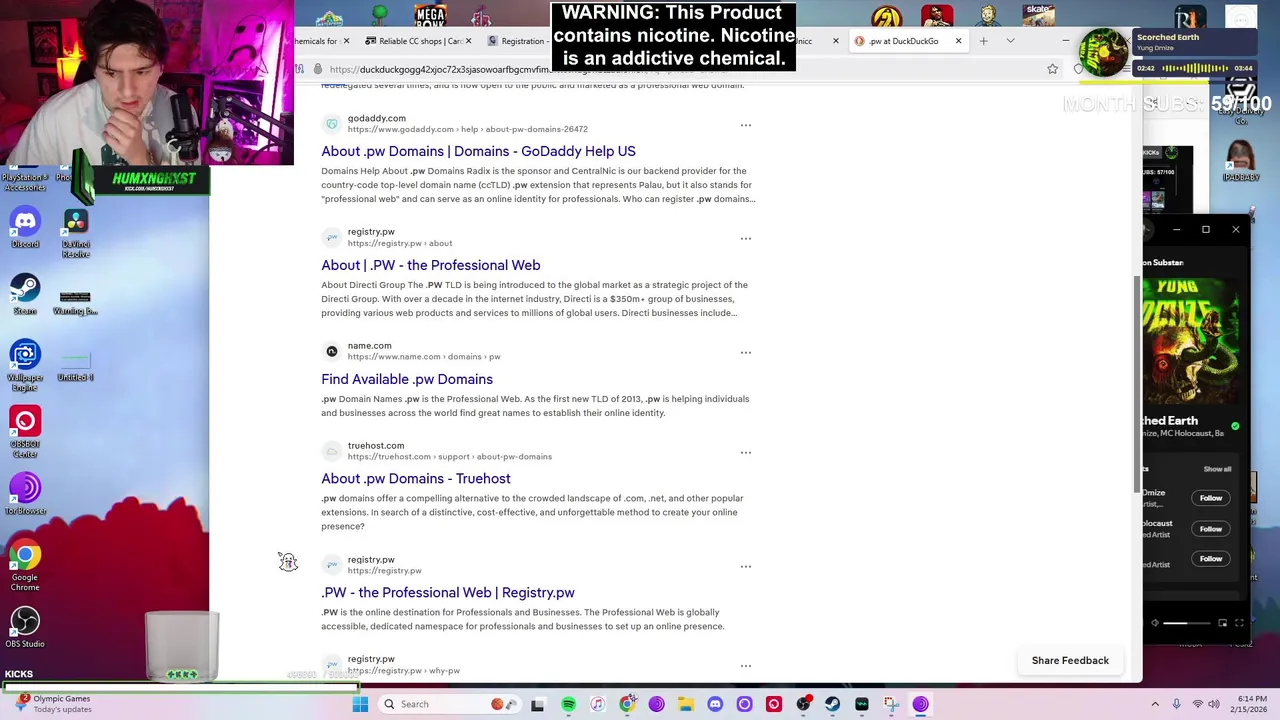Click the microphone system tray icon
The height and width of the screenshot is (720, 1280).
point(1176,704)
